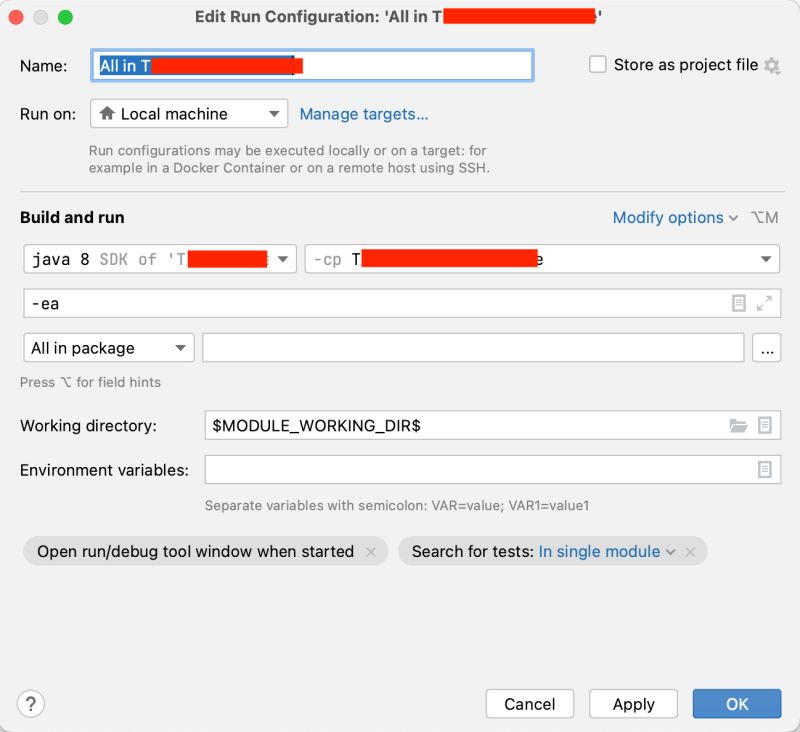Click the help question mark icon

point(30,704)
